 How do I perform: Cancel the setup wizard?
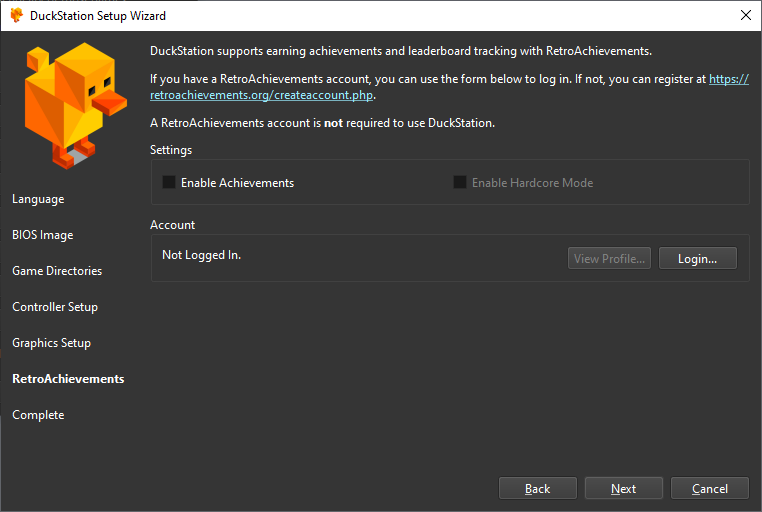click(x=710, y=488)
